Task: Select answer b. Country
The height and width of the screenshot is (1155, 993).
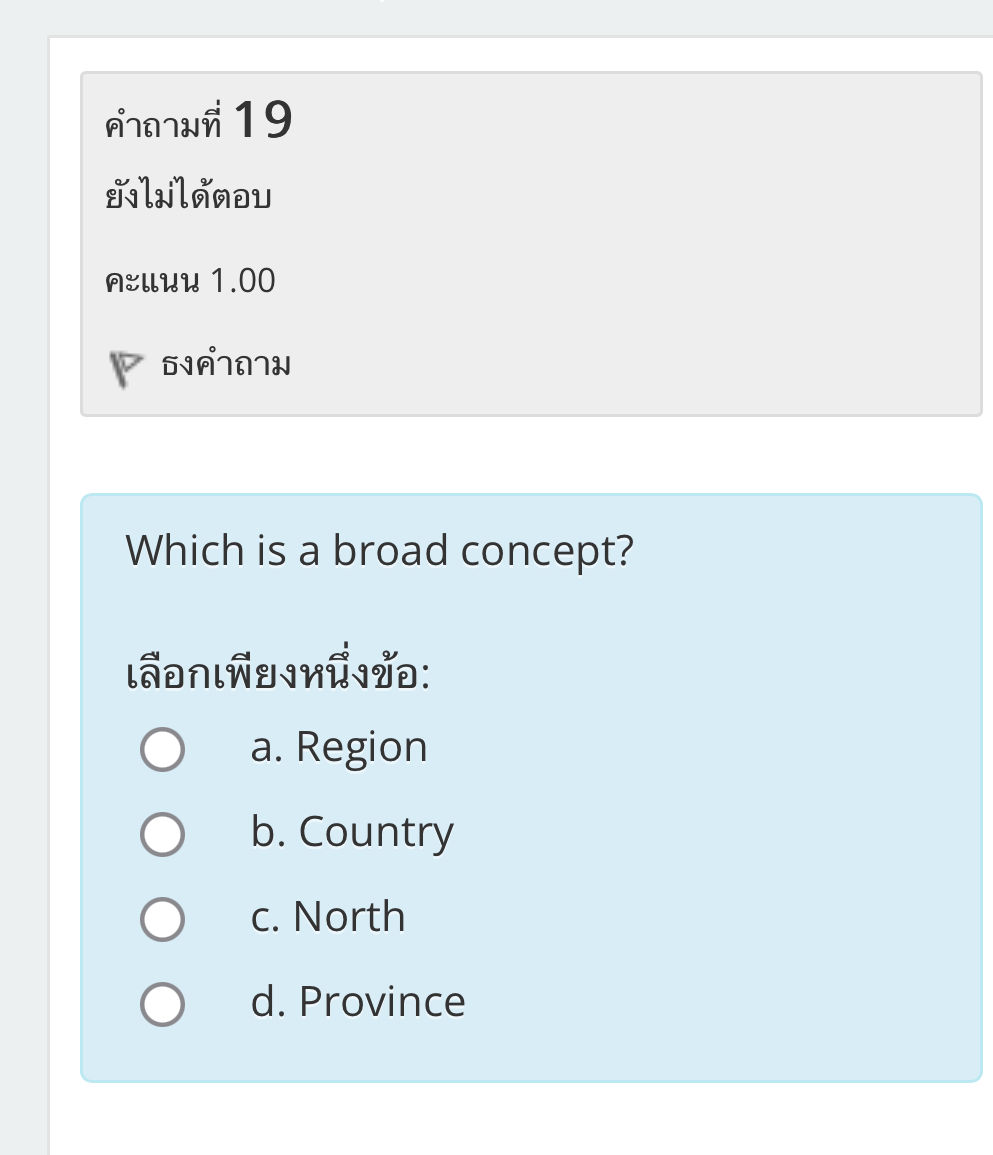Action: [x=163, y=835]
